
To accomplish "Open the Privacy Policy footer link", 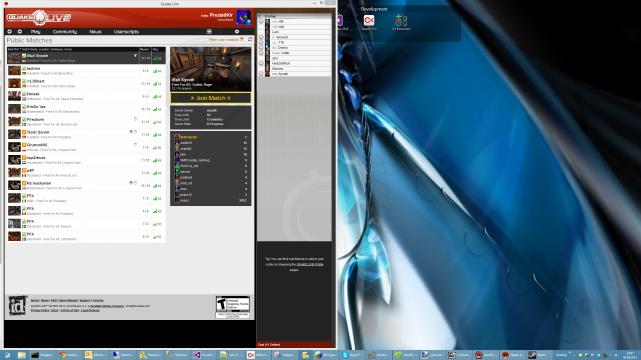I will click(x=40, y=310).
